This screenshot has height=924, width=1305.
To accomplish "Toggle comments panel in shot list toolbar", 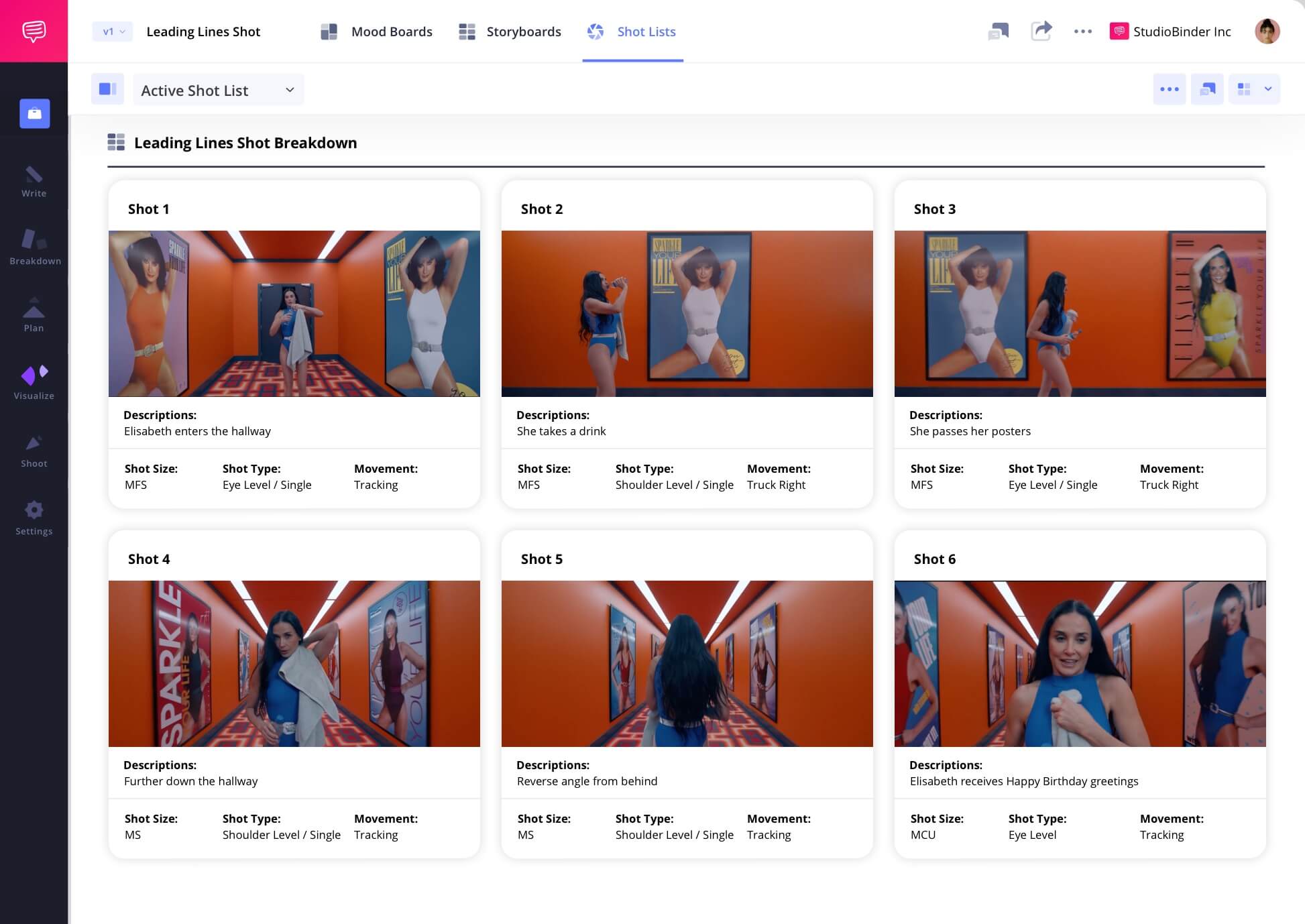I will point(1207,89).
